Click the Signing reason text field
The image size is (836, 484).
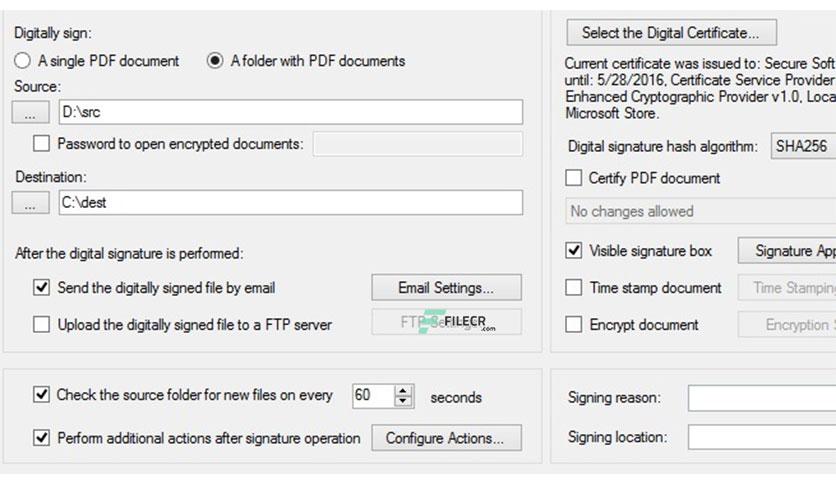(x=761, y=398)
